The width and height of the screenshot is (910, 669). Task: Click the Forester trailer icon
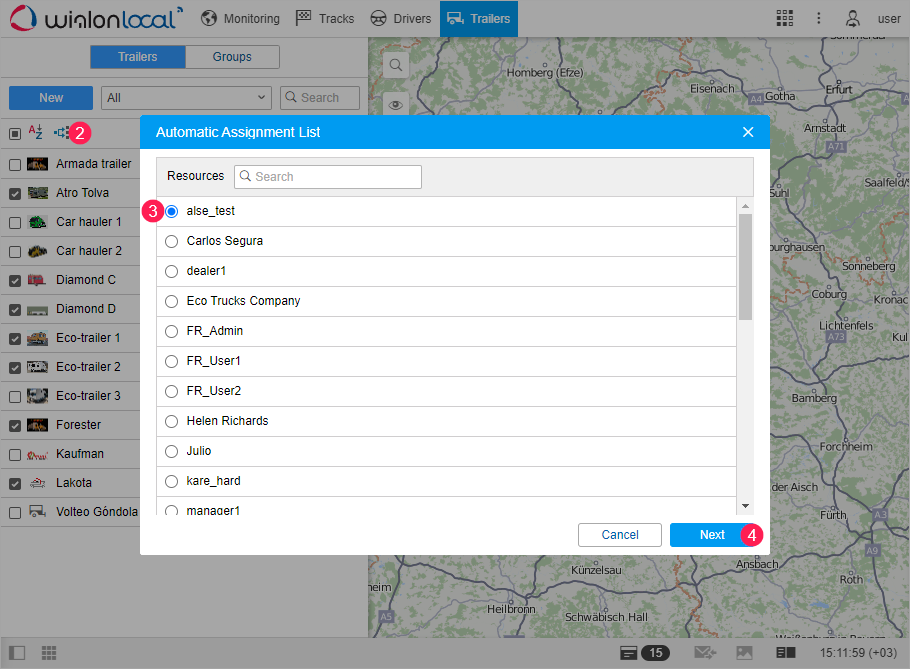(38, 425)
